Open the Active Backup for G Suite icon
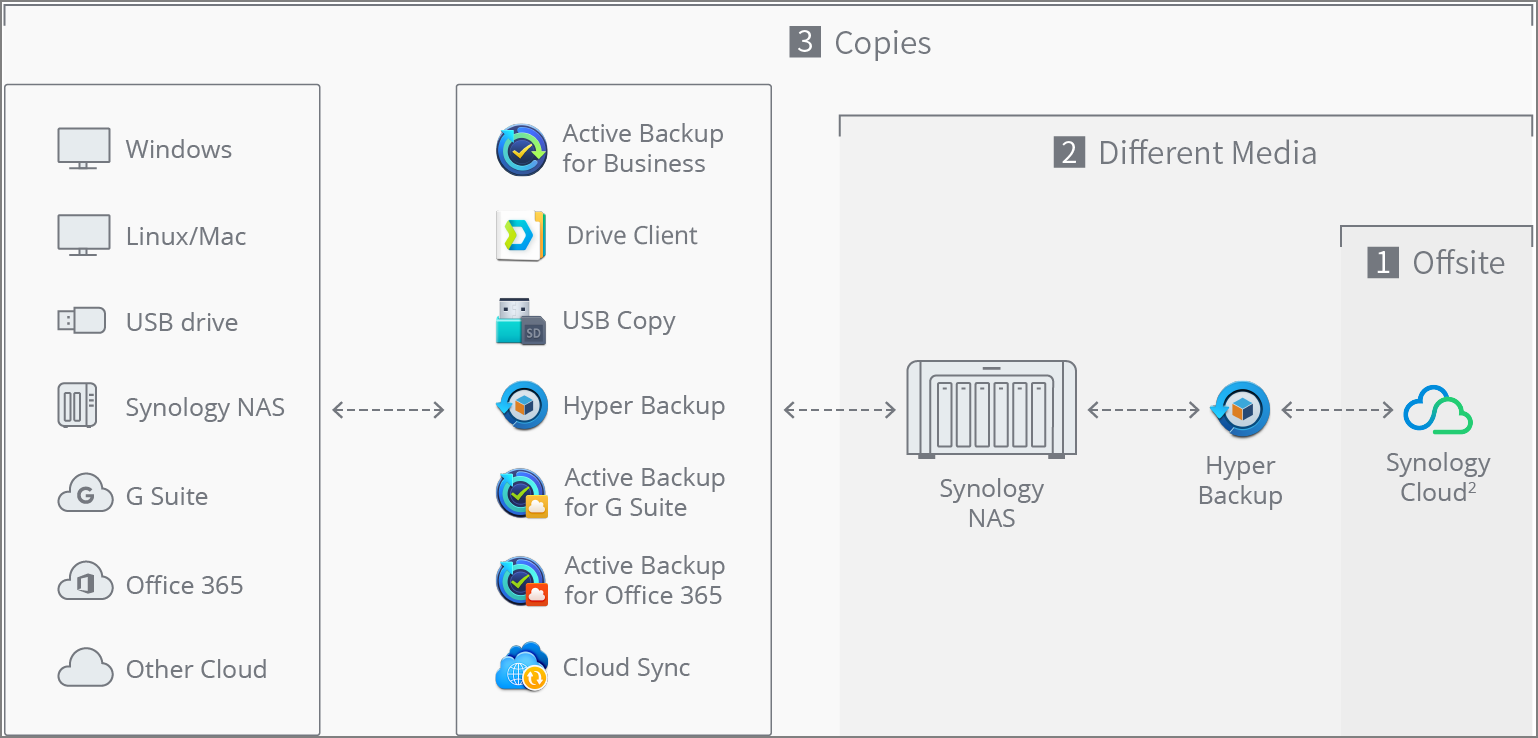1538x738 pixels. pyautogui.click(x=522, y=493)
